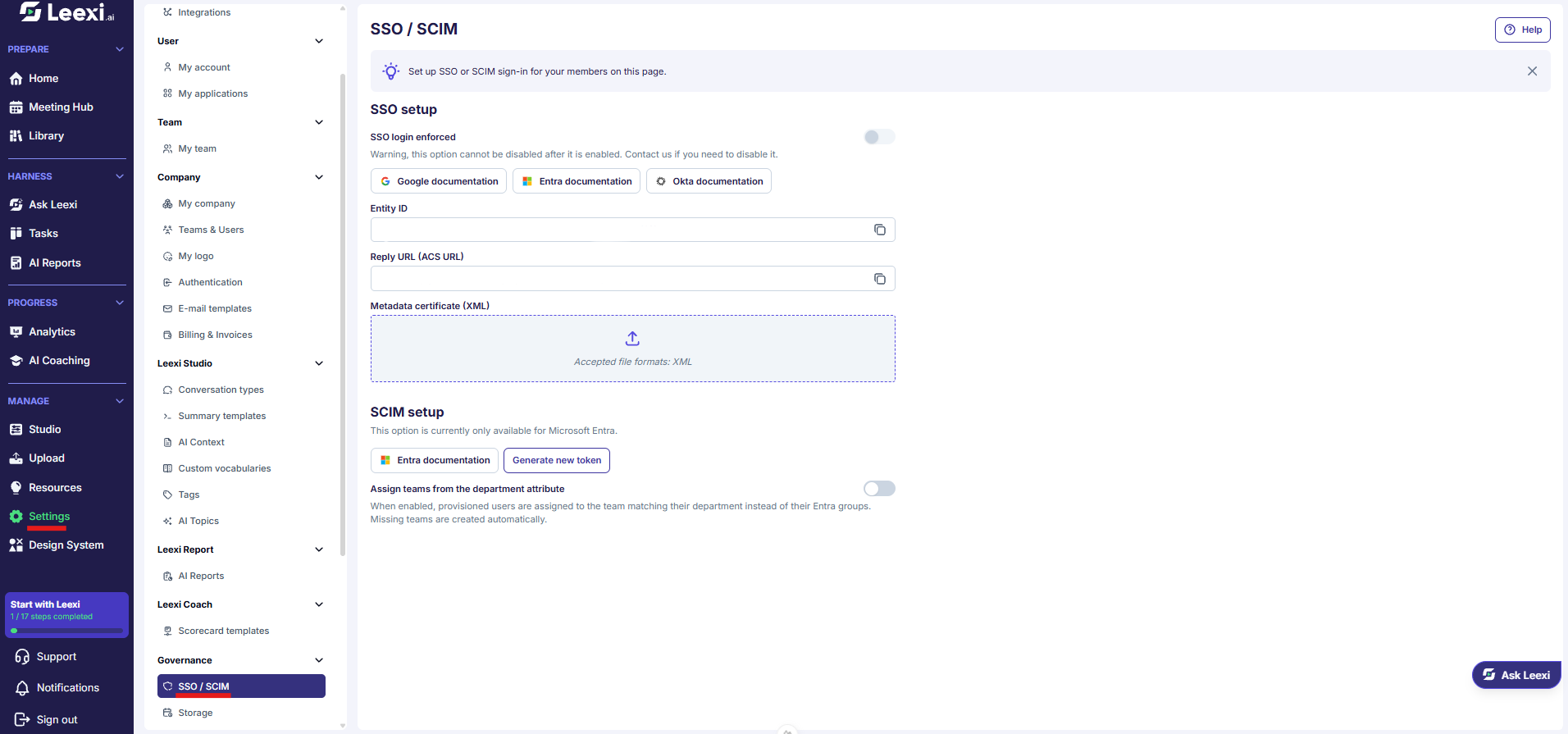Dismiss the SSO info banner
This screenshot has width=1568, height=734.
pos(1532,71)
